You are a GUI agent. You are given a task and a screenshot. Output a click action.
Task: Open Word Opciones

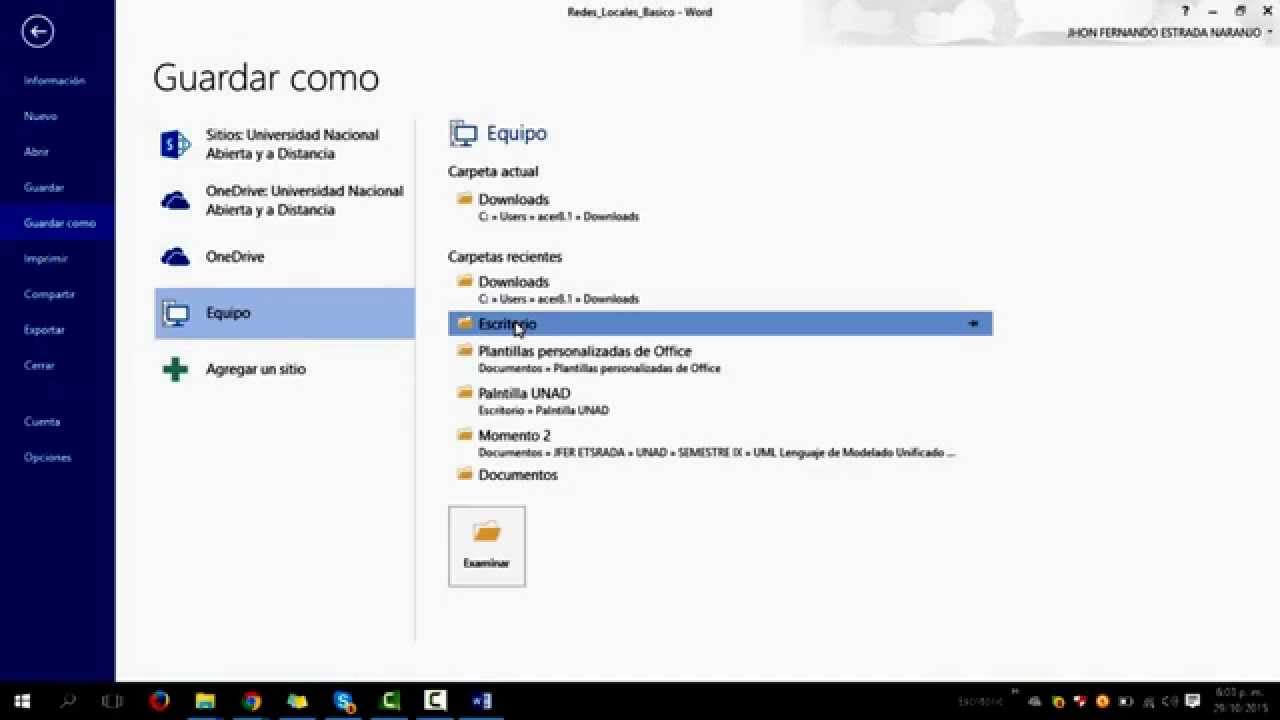point(48,458)
